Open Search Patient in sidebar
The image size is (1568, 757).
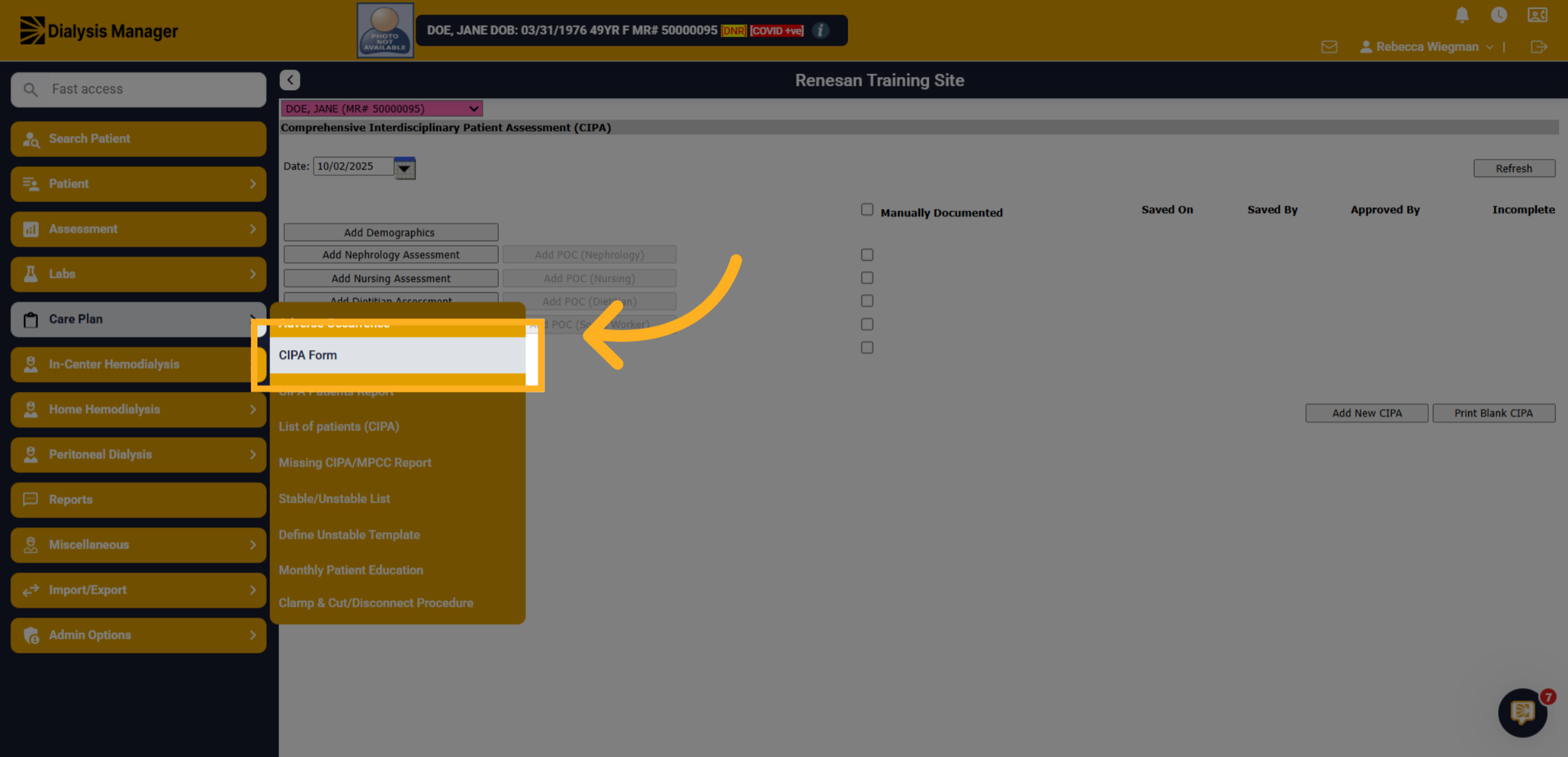139,138
